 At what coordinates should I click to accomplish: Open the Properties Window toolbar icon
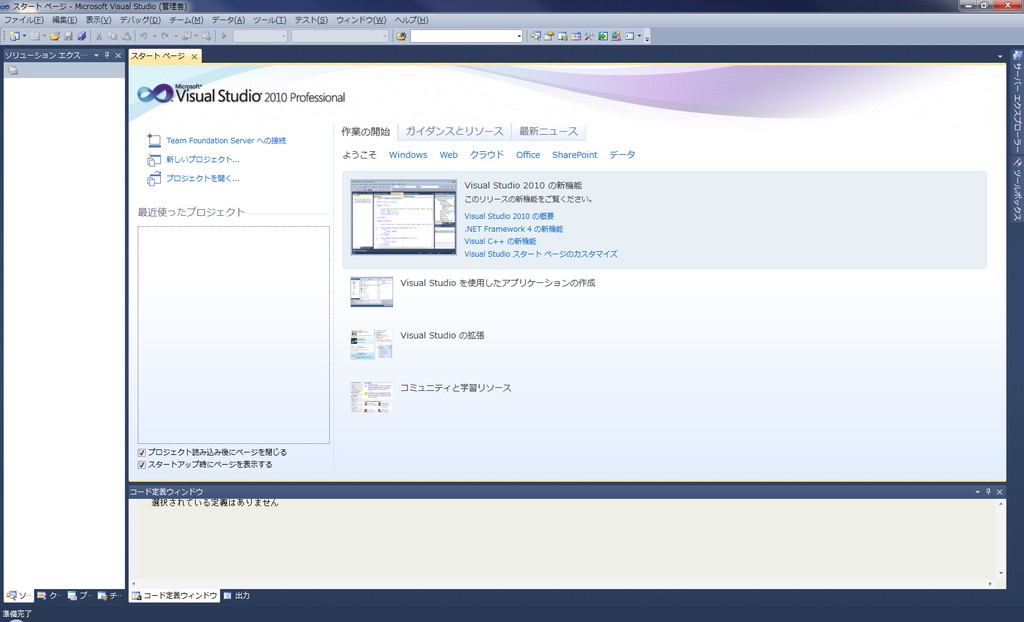tap(549, 36)
